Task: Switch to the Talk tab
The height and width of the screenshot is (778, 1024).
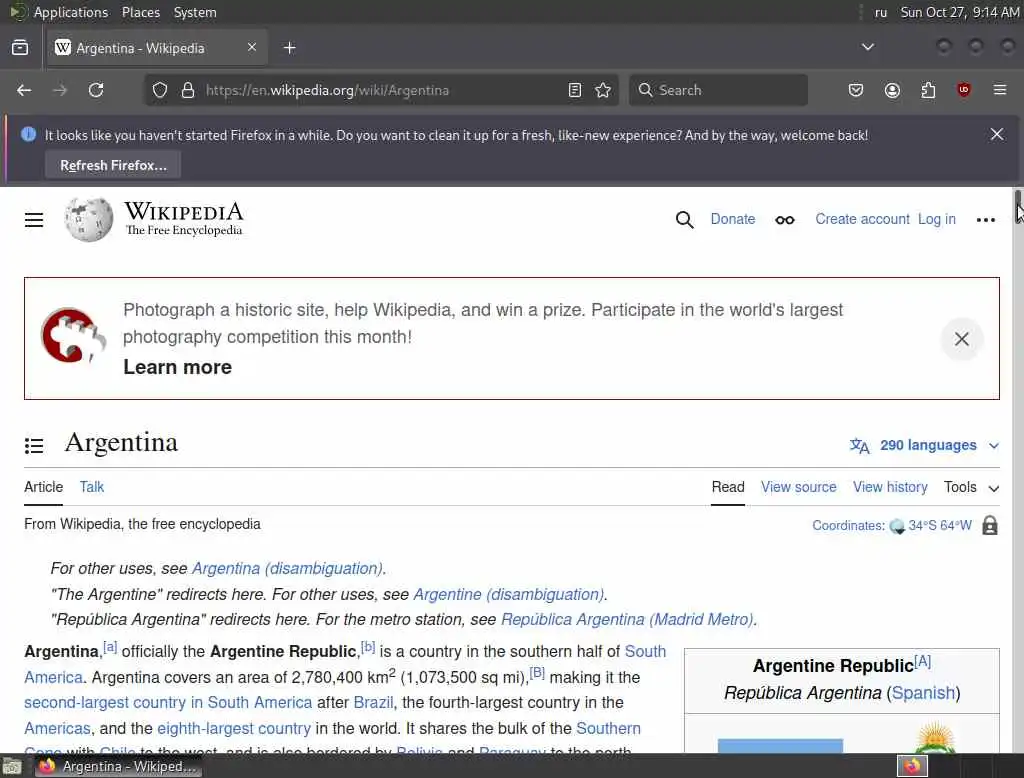Action: click(x=91, y=487)
